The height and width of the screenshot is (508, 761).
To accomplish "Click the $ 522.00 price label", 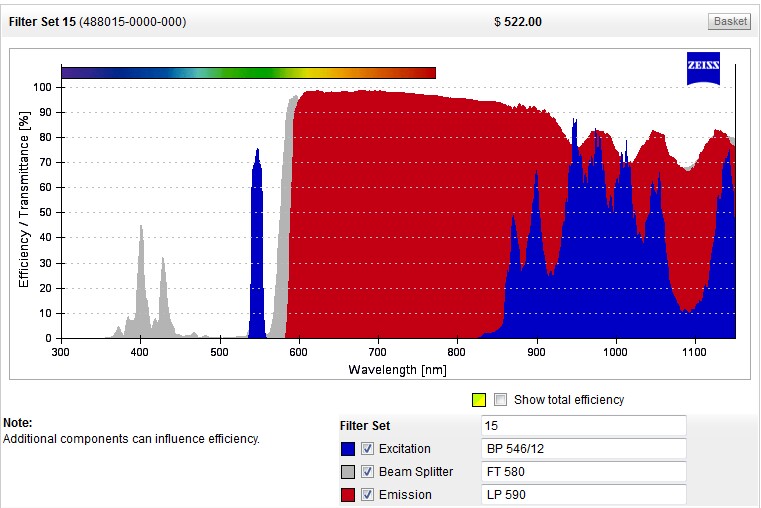I will (x=518, y=21).
